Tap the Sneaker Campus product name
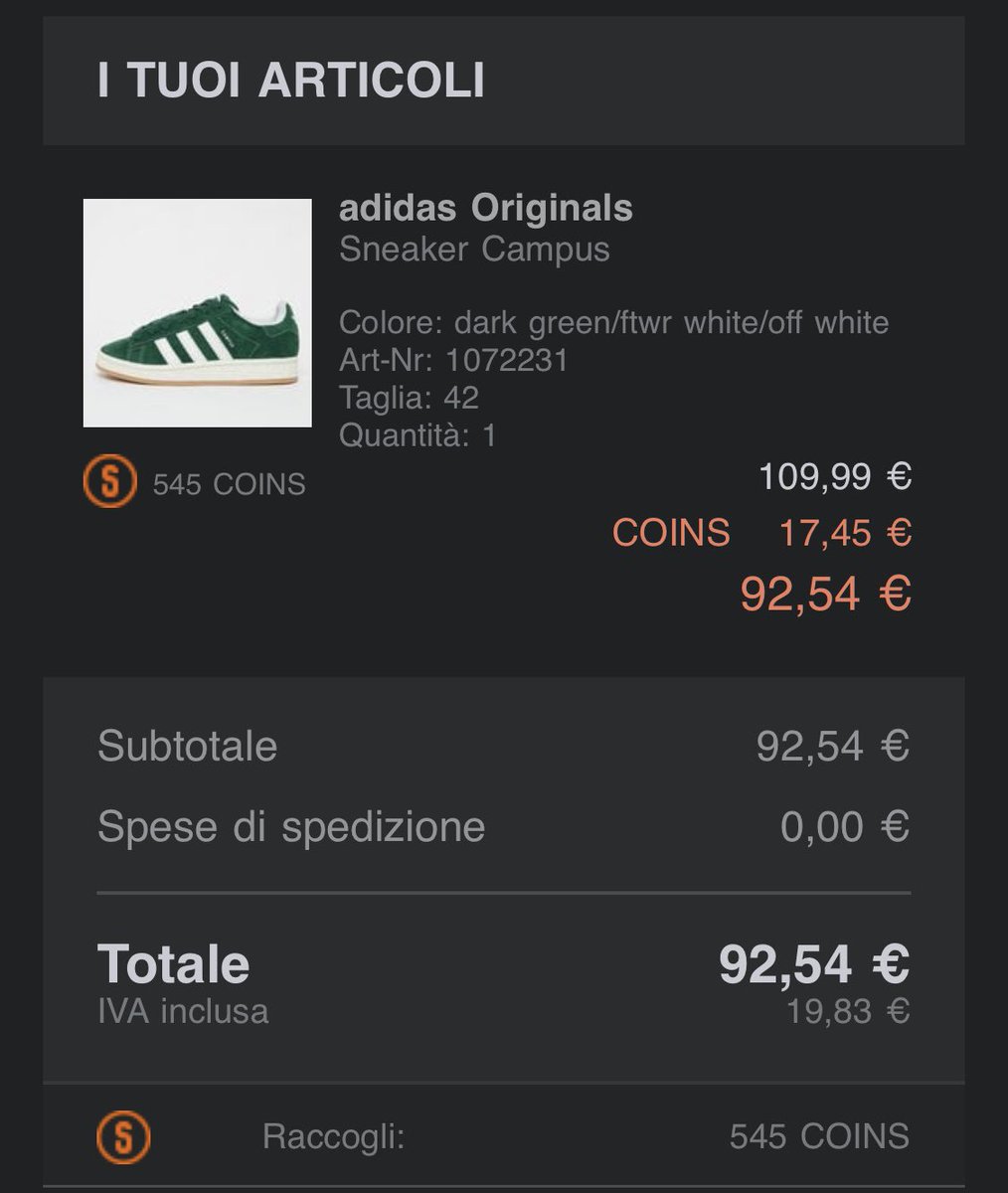1008x1193 pixels. pos(474,249)
